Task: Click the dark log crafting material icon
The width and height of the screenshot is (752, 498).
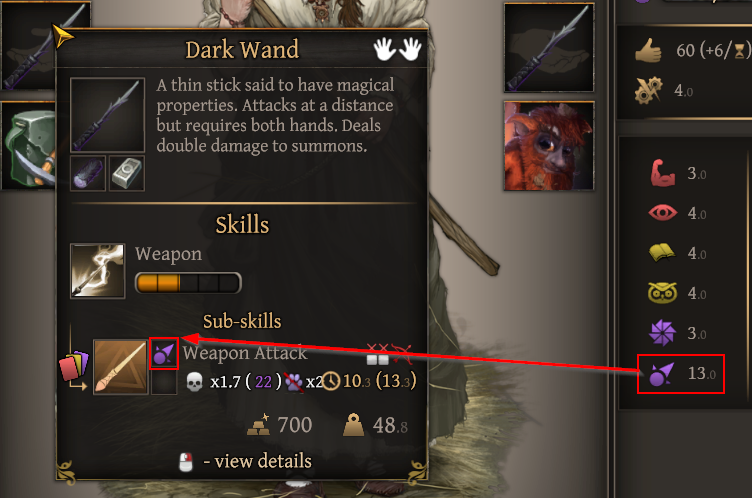Action: tap(88, 173)
